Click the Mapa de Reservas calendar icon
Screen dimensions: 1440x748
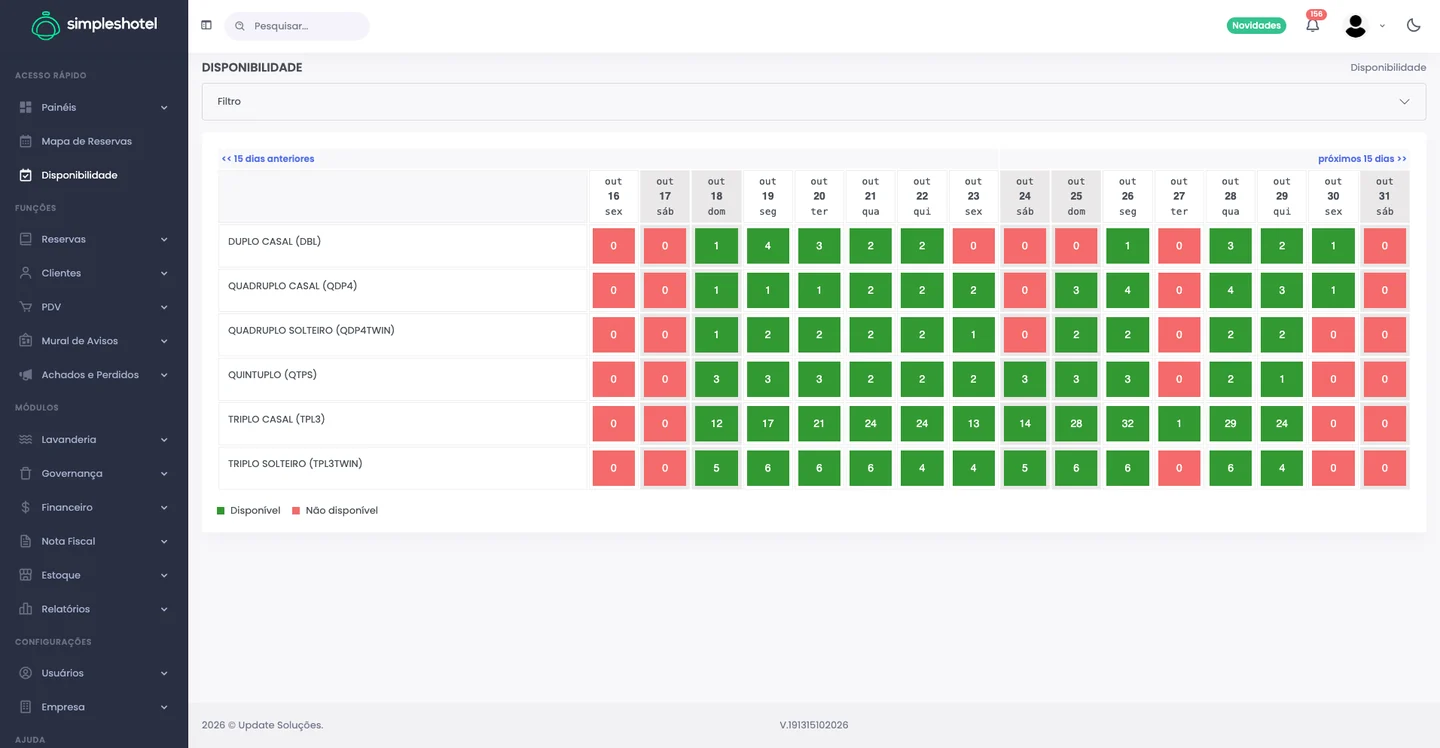26,141
